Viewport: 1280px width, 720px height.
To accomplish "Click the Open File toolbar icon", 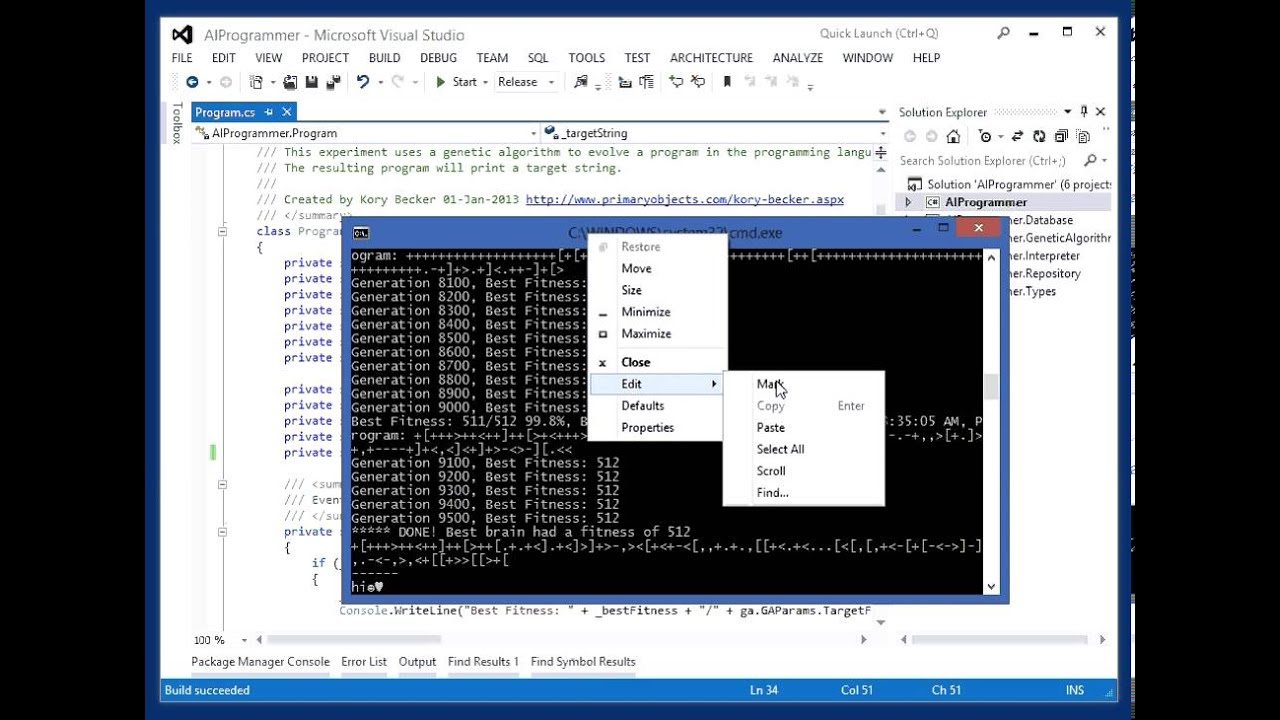I will [x=290, y=82].
